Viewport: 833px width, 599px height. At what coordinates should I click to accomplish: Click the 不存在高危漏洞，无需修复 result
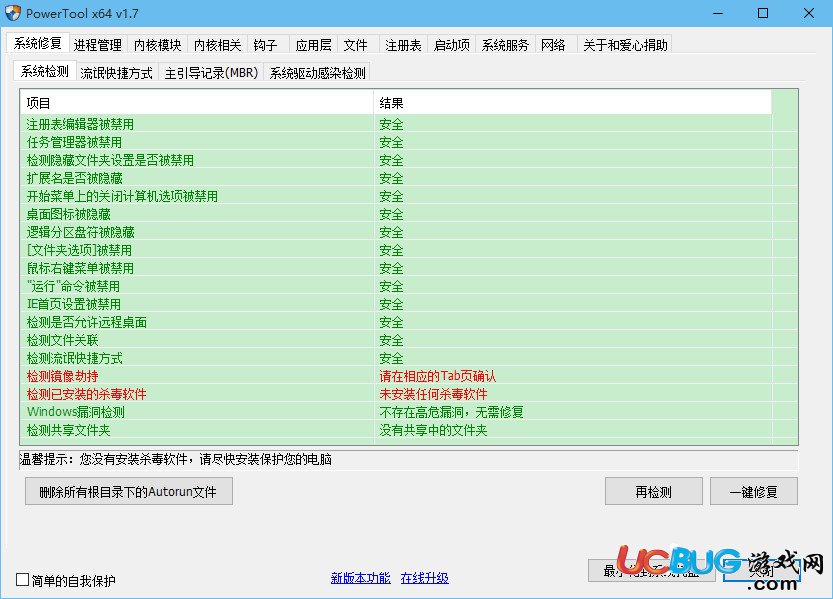click(452, 412)
